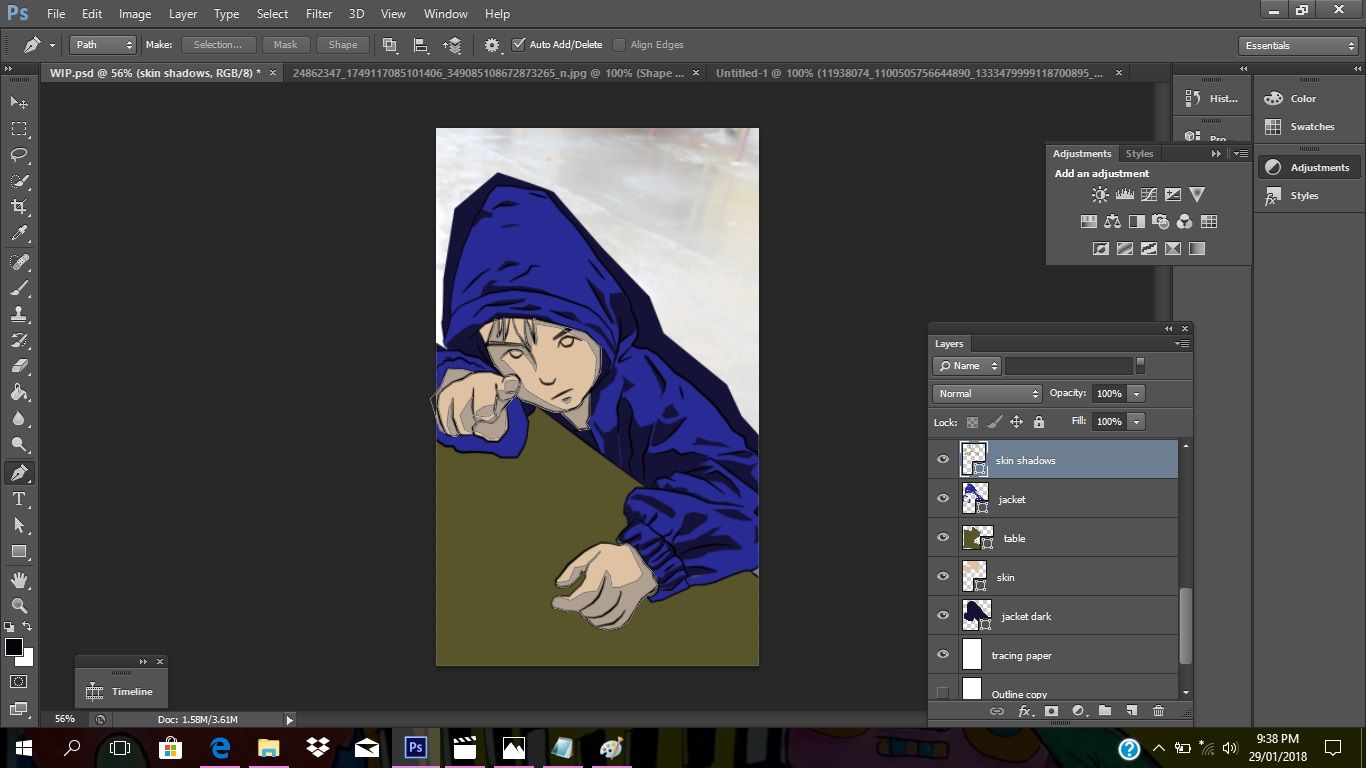Viewport: 1366px width, 768px height.
Task: Click the foreground color swatch
Action: tap(14, 647)
